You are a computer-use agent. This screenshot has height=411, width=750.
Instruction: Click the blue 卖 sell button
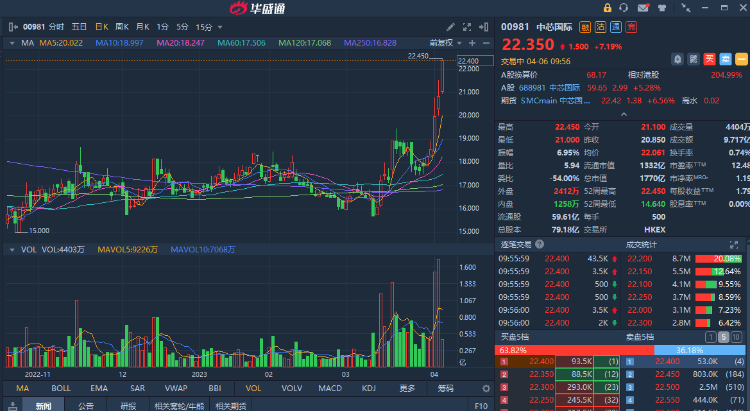coord(725,59)
